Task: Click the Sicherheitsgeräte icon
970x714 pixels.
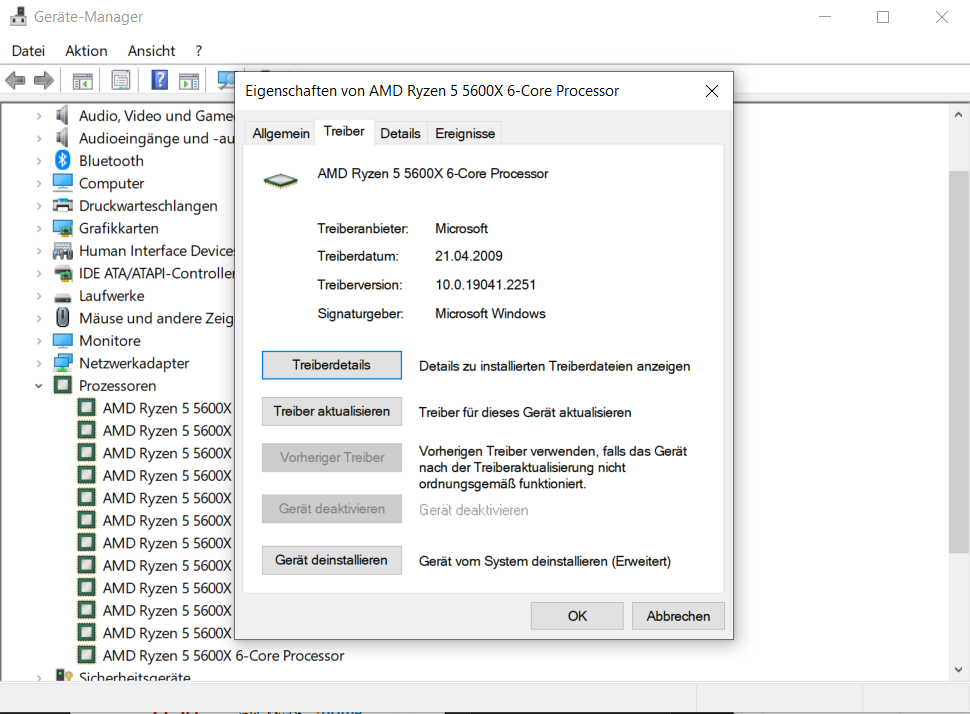Action: pyautogui.click(x=64, y=676)
